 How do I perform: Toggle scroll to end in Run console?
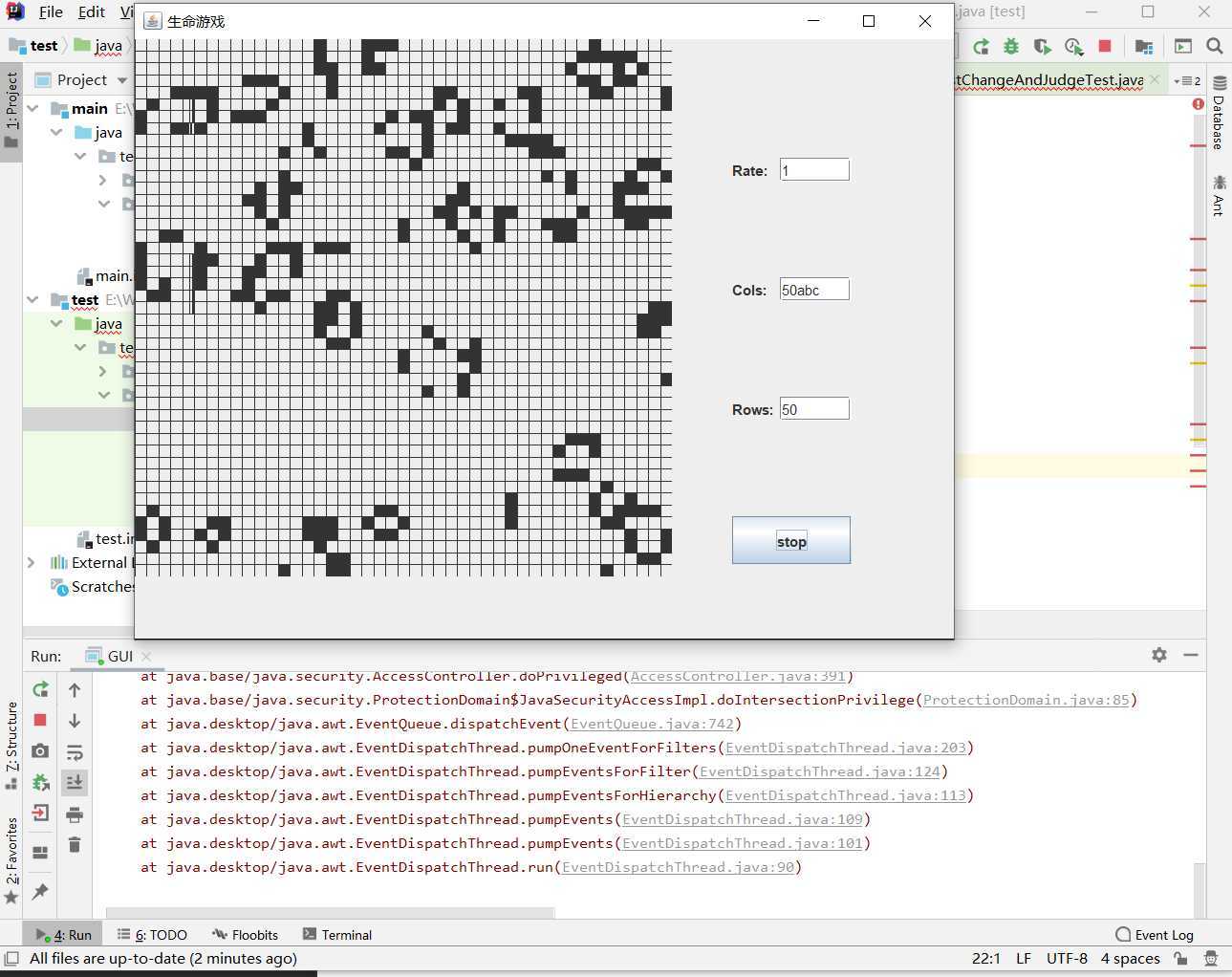tap(75, 783)
